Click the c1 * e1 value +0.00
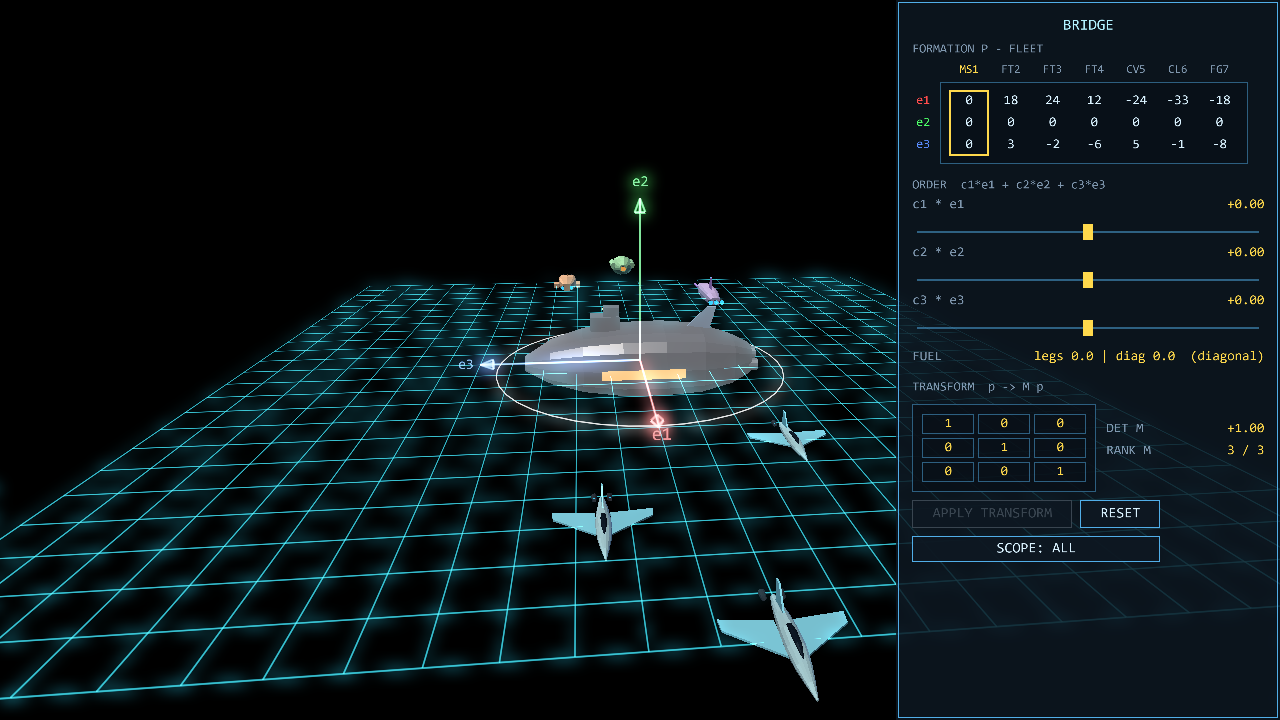 pyautogui.click(x=1246, y=204)
